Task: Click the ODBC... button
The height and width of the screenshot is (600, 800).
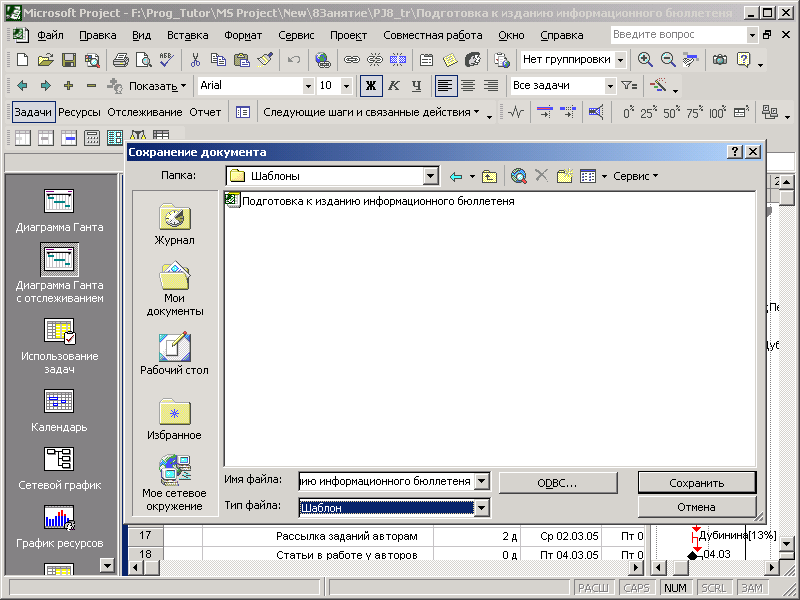Action: (x=558, y=483)
